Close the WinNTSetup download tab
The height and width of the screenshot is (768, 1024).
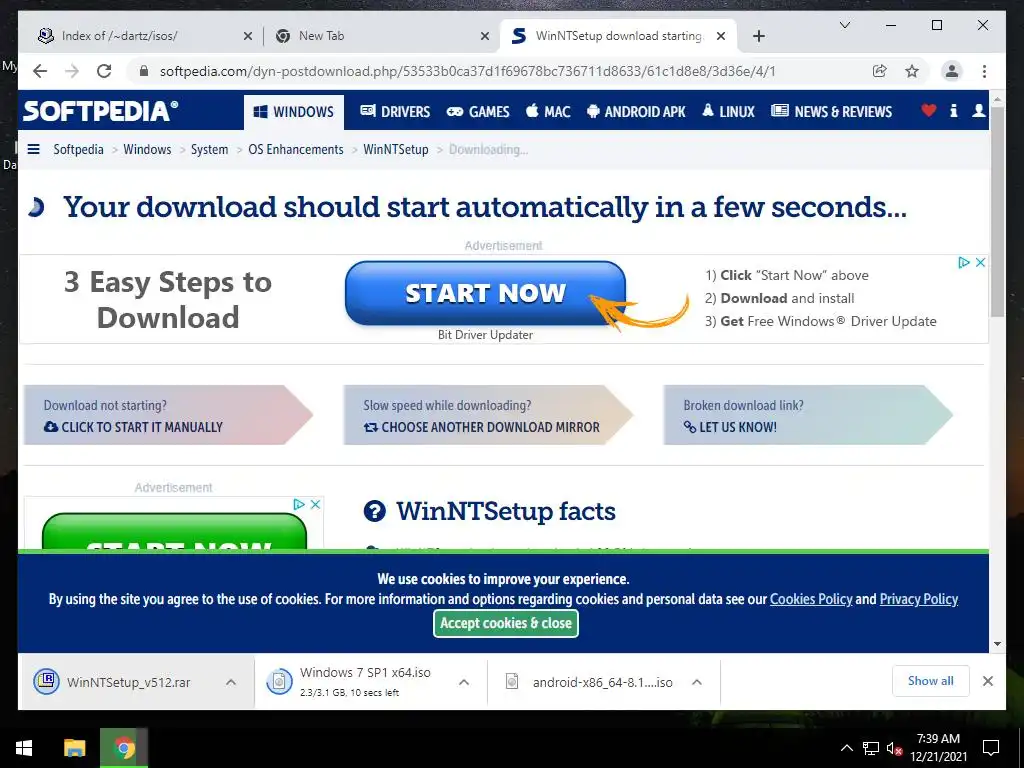pyautogui.click(x=721, y=37)
